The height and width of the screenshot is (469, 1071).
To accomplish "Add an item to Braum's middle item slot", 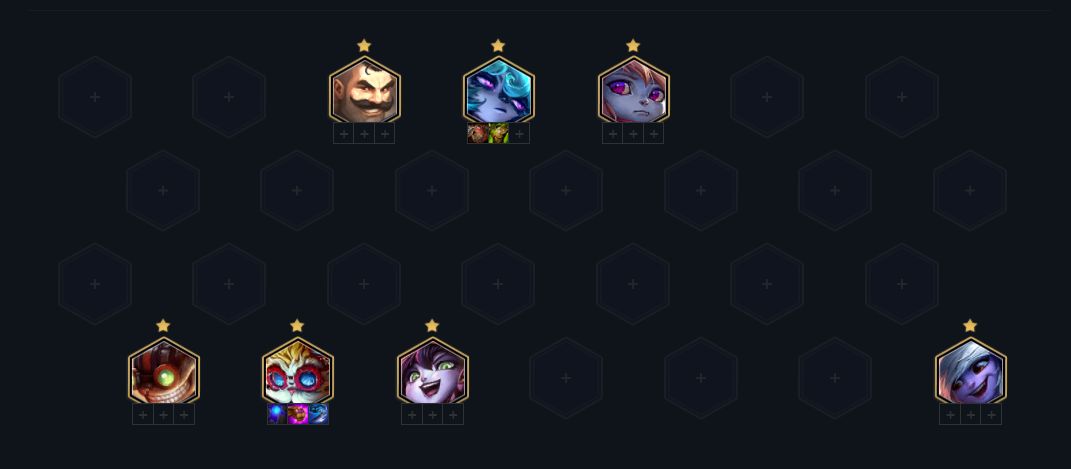I will click(364, 134).
